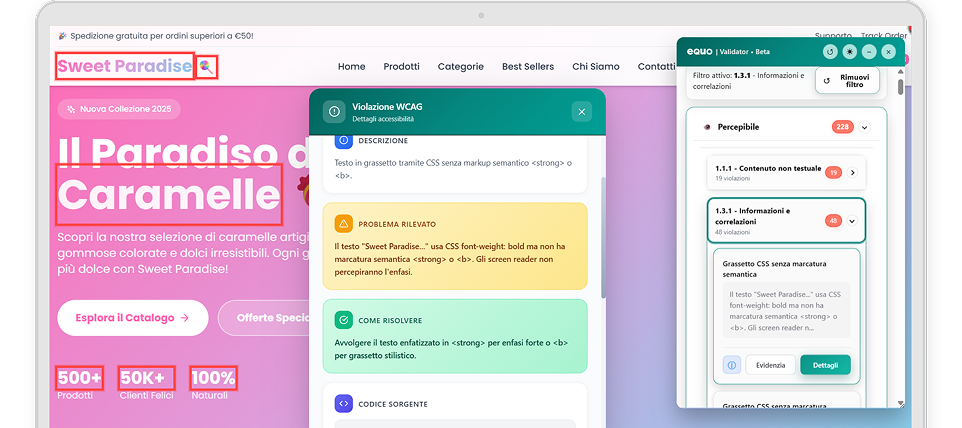Click the alert icon in Violazione WCAG header
The width and height of the screenshot is (962, 428).
click(334, 112)
